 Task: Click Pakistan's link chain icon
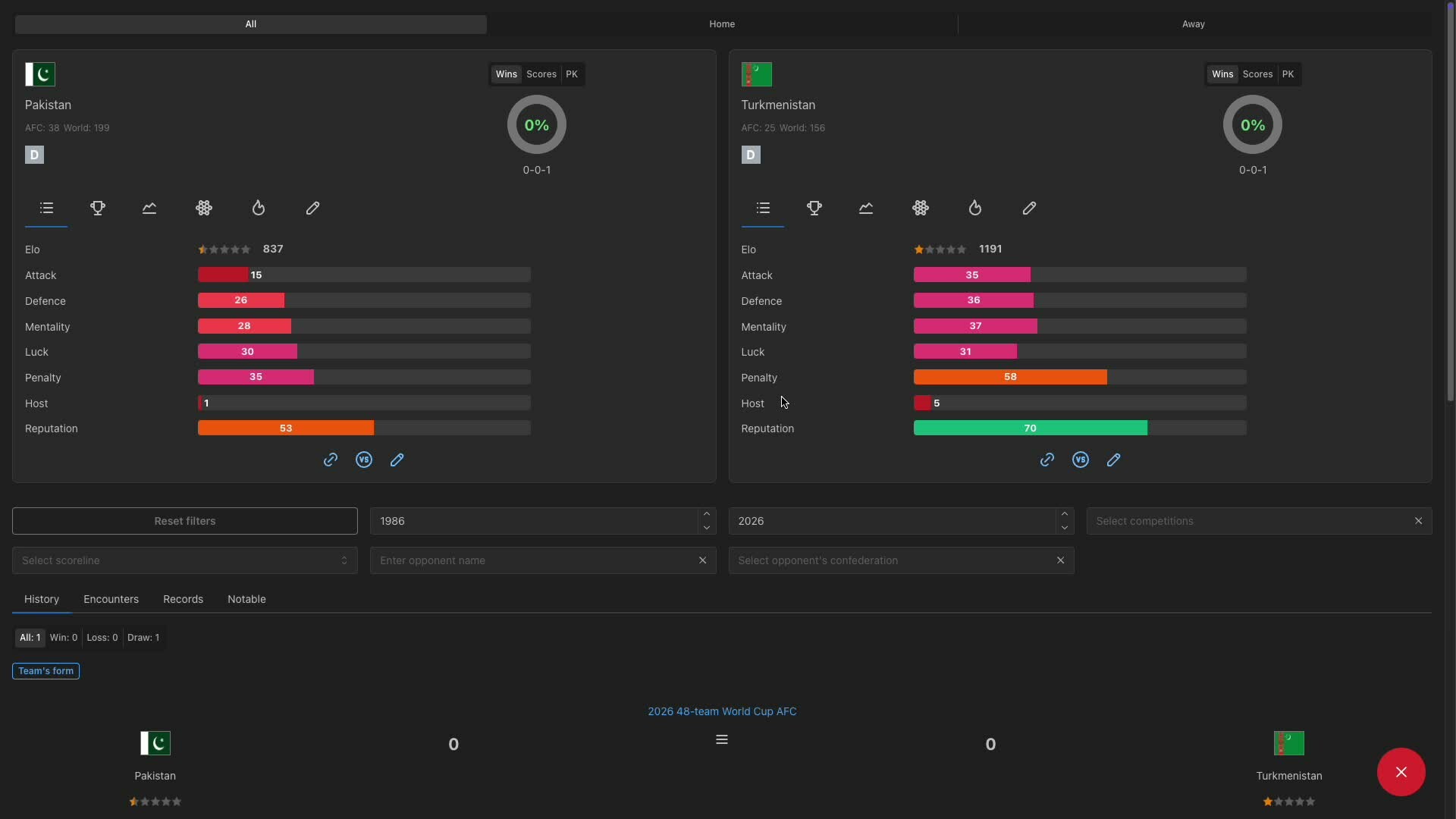(x=331, y=460)
